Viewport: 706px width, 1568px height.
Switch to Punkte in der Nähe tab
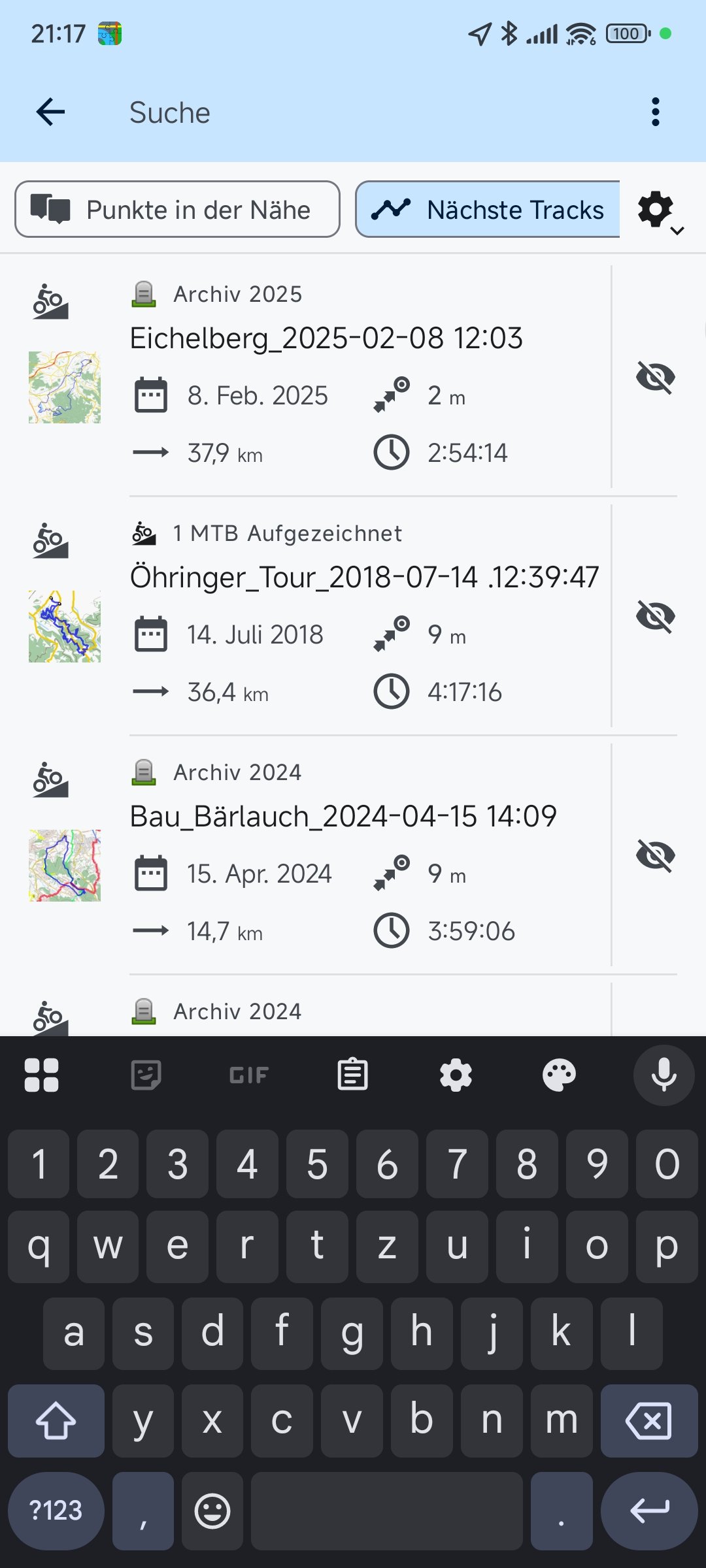[x=177, y=210]
